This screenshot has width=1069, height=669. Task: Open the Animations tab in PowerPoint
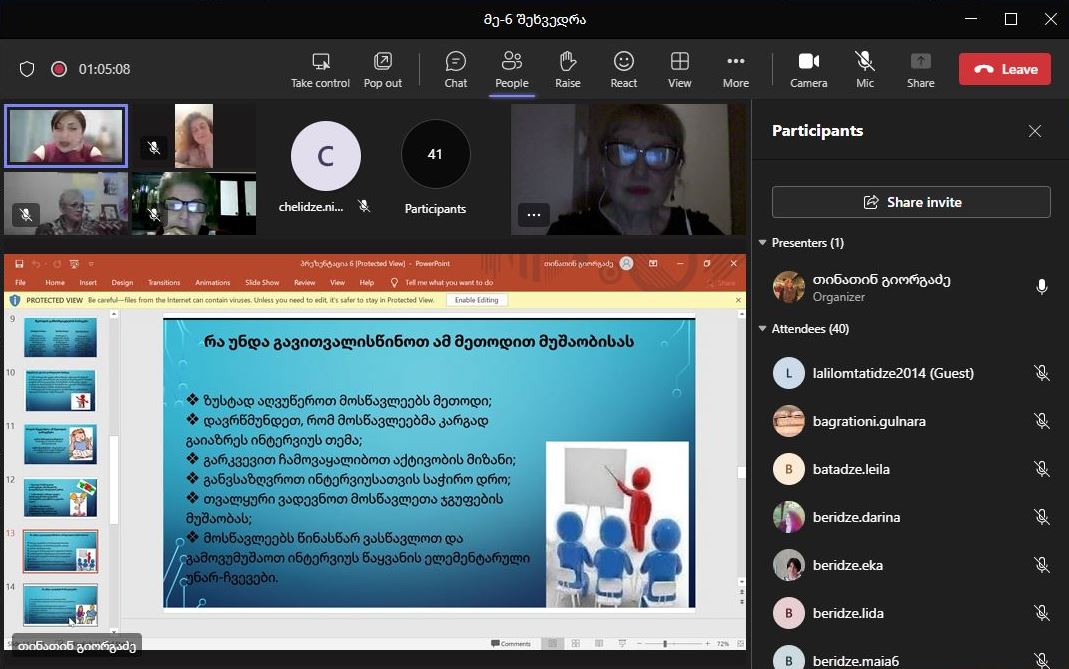(213, 282)
